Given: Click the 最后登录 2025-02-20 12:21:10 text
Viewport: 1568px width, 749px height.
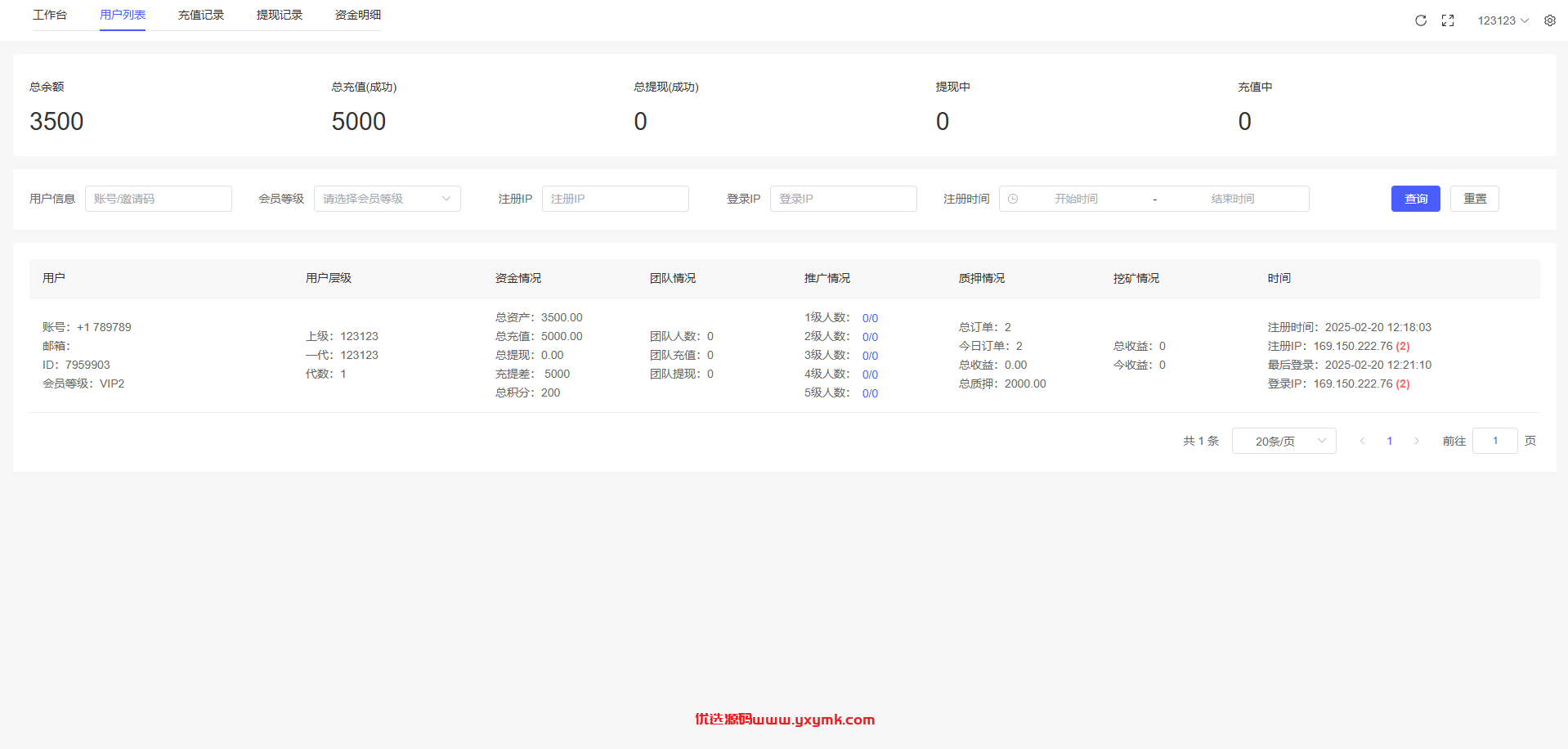Looking at the screenshot, I should tap(1350, 365).
